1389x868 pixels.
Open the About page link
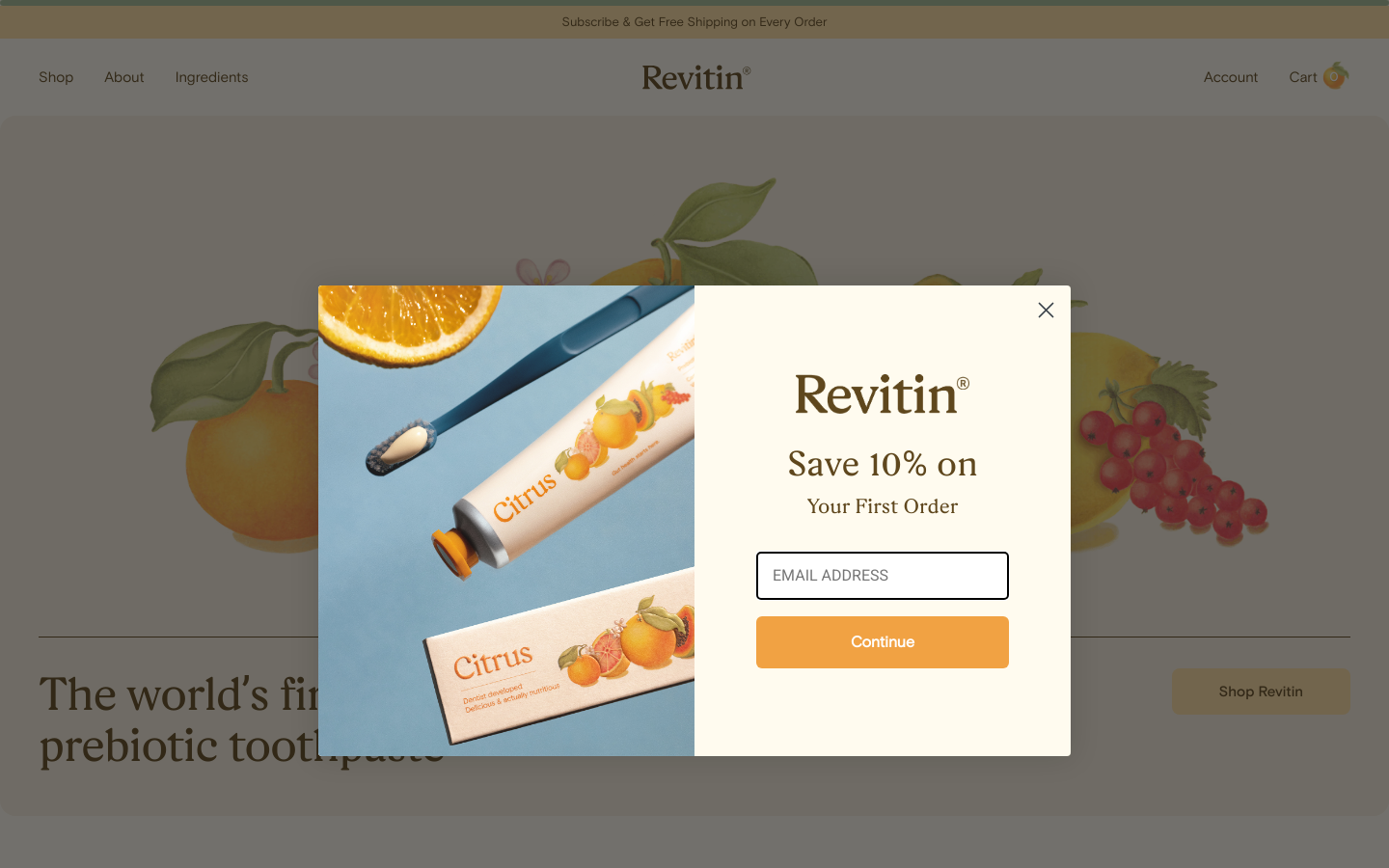coord(124,77)
